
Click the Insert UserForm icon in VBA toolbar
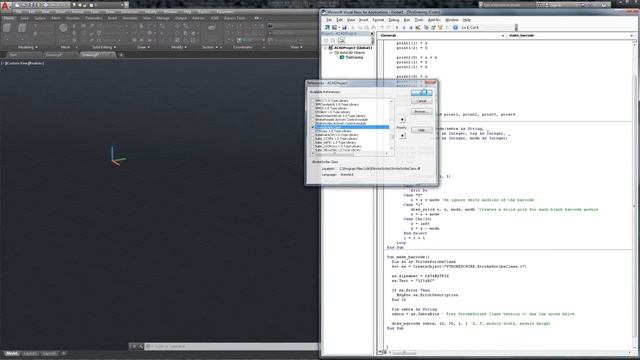coord(334,27)
